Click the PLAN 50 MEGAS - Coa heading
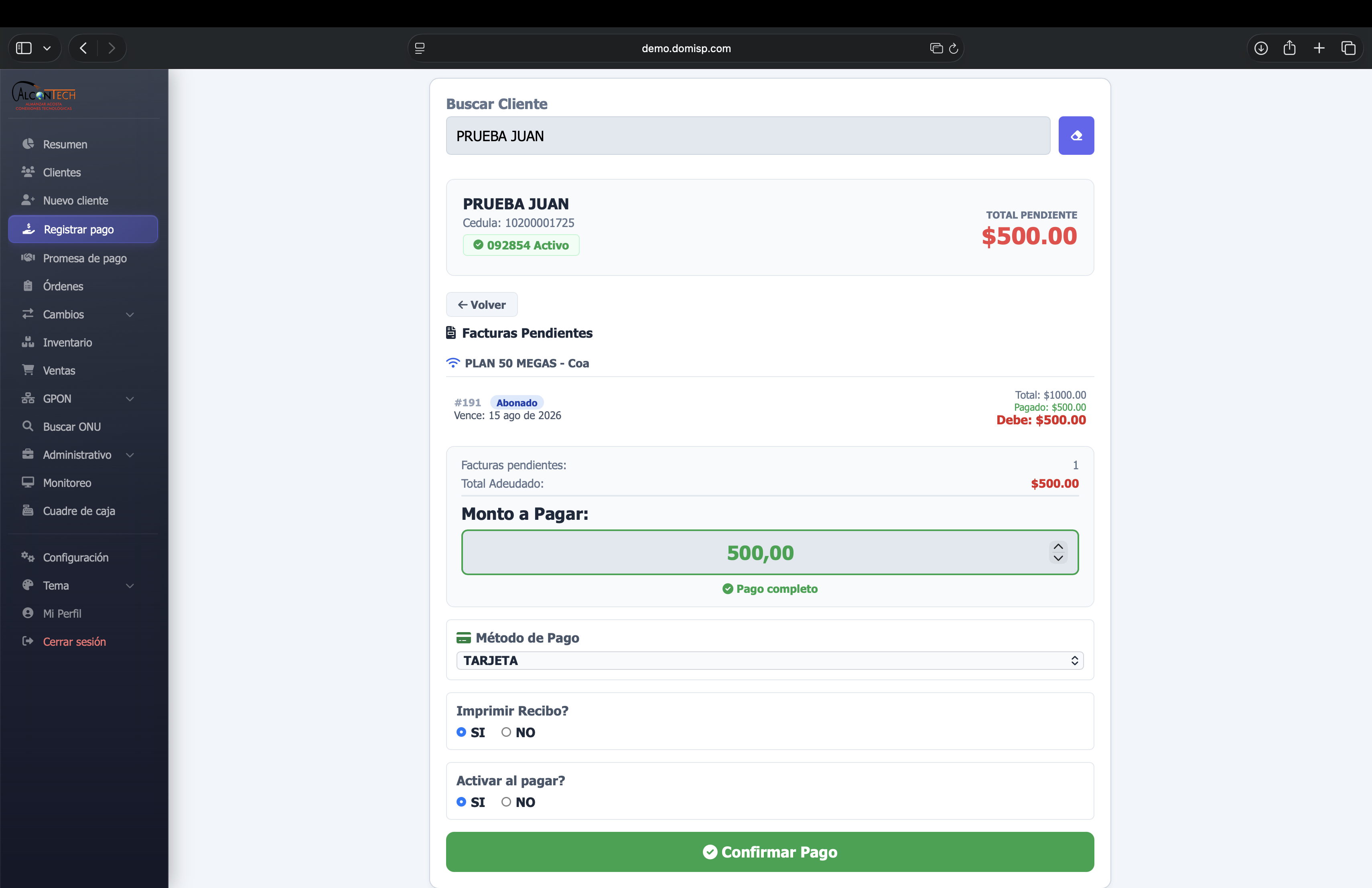 point(526,363)
